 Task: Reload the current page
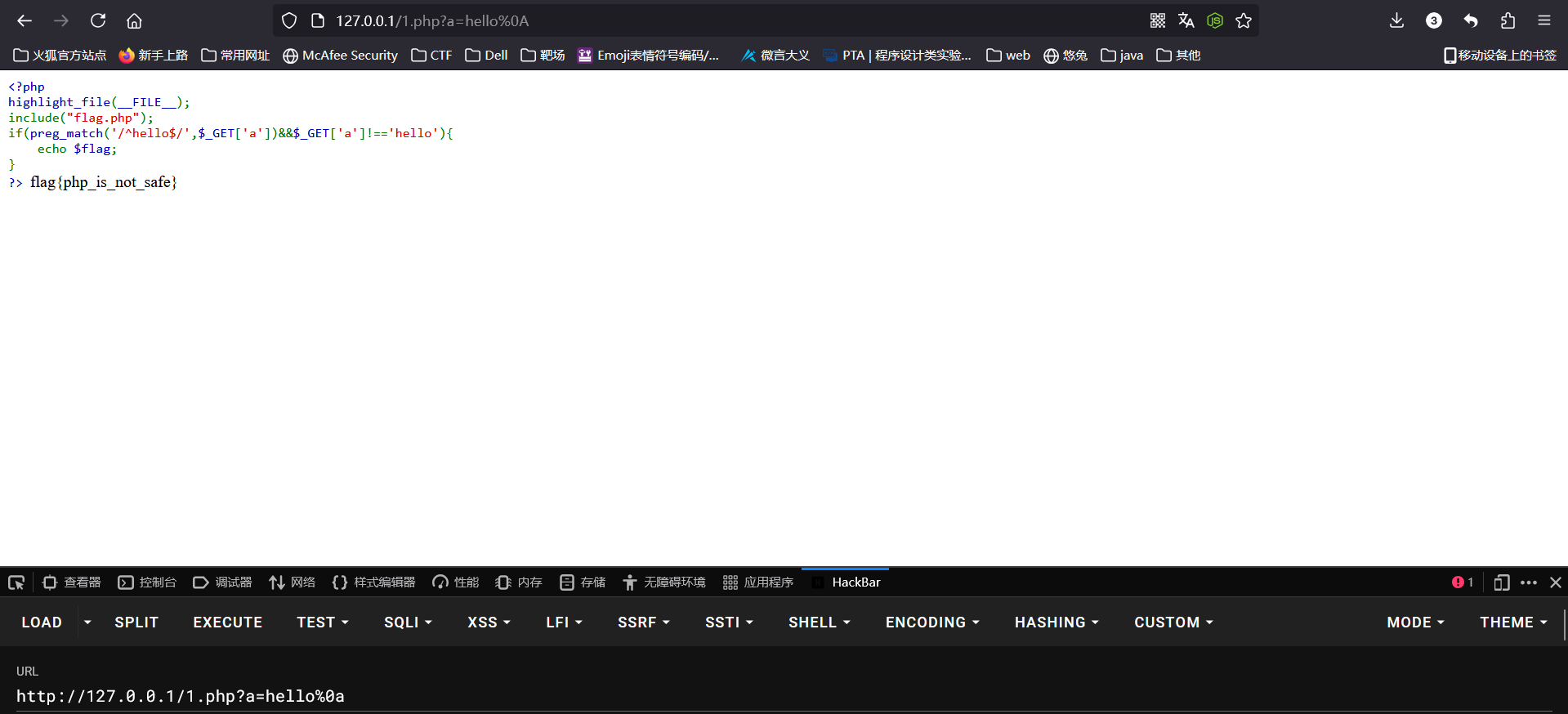point(98,20)
